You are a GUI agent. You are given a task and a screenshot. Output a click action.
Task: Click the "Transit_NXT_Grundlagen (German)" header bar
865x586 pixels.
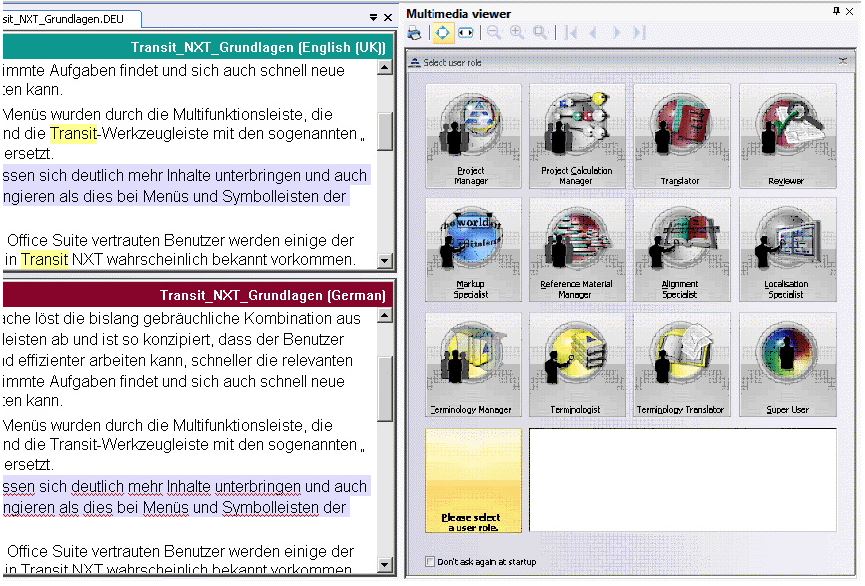click(x=197, y=295)
